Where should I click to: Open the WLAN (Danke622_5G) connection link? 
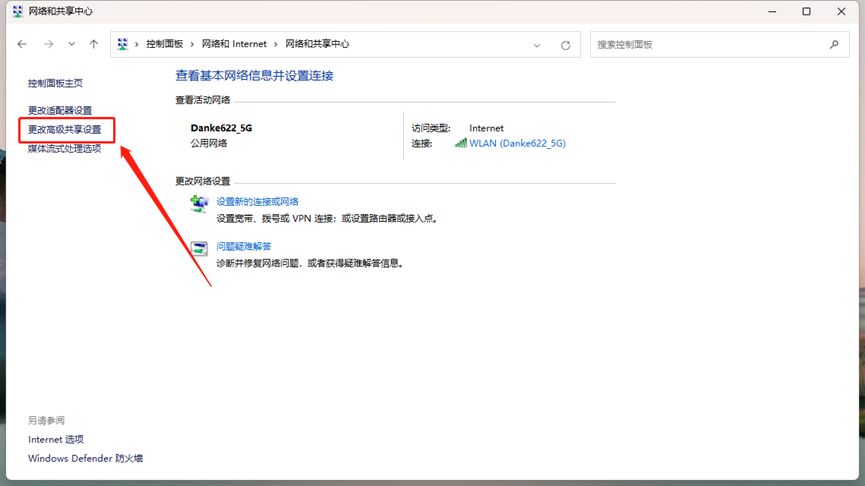click(517, 143)
